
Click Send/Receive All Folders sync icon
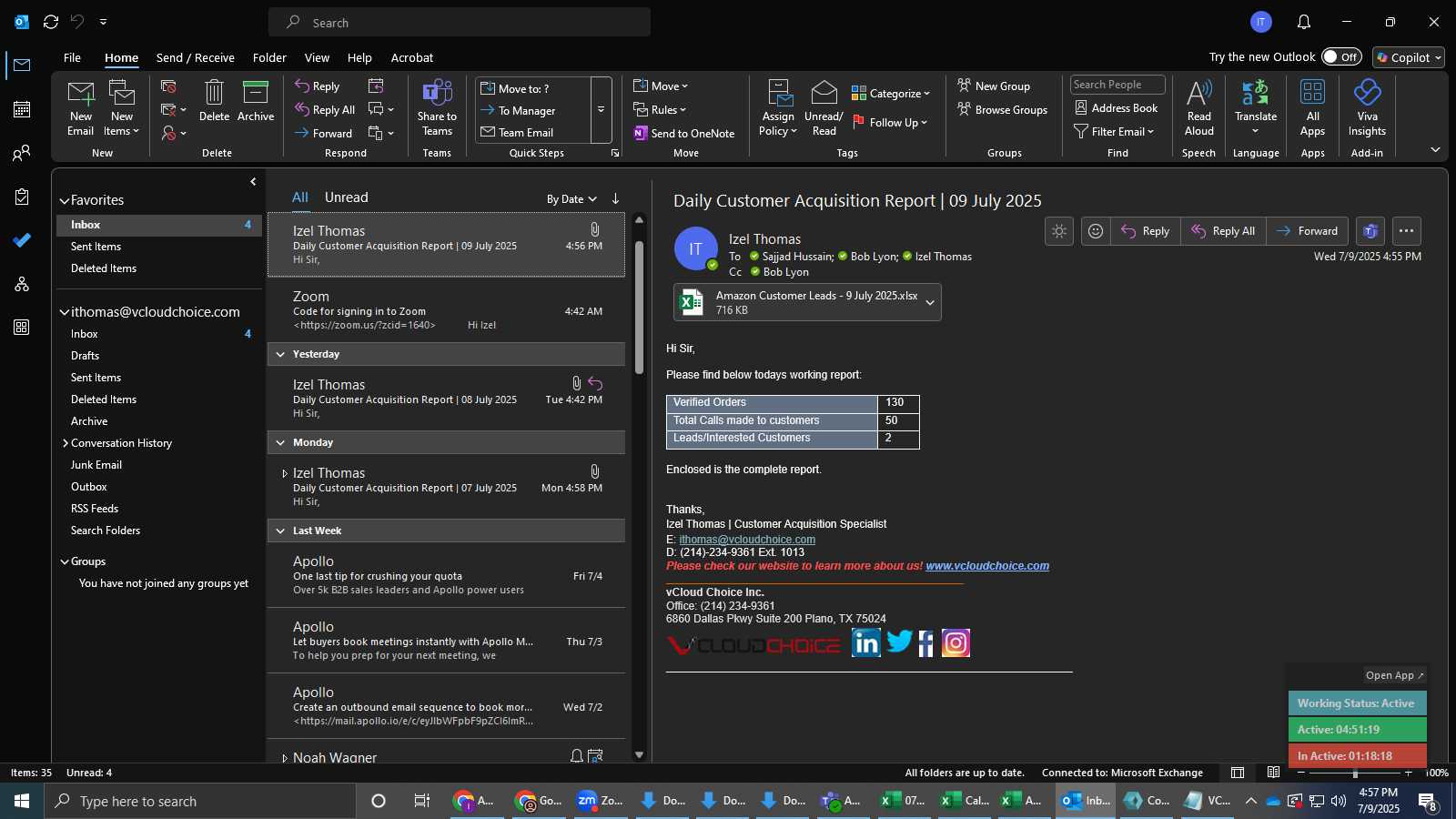51,22
